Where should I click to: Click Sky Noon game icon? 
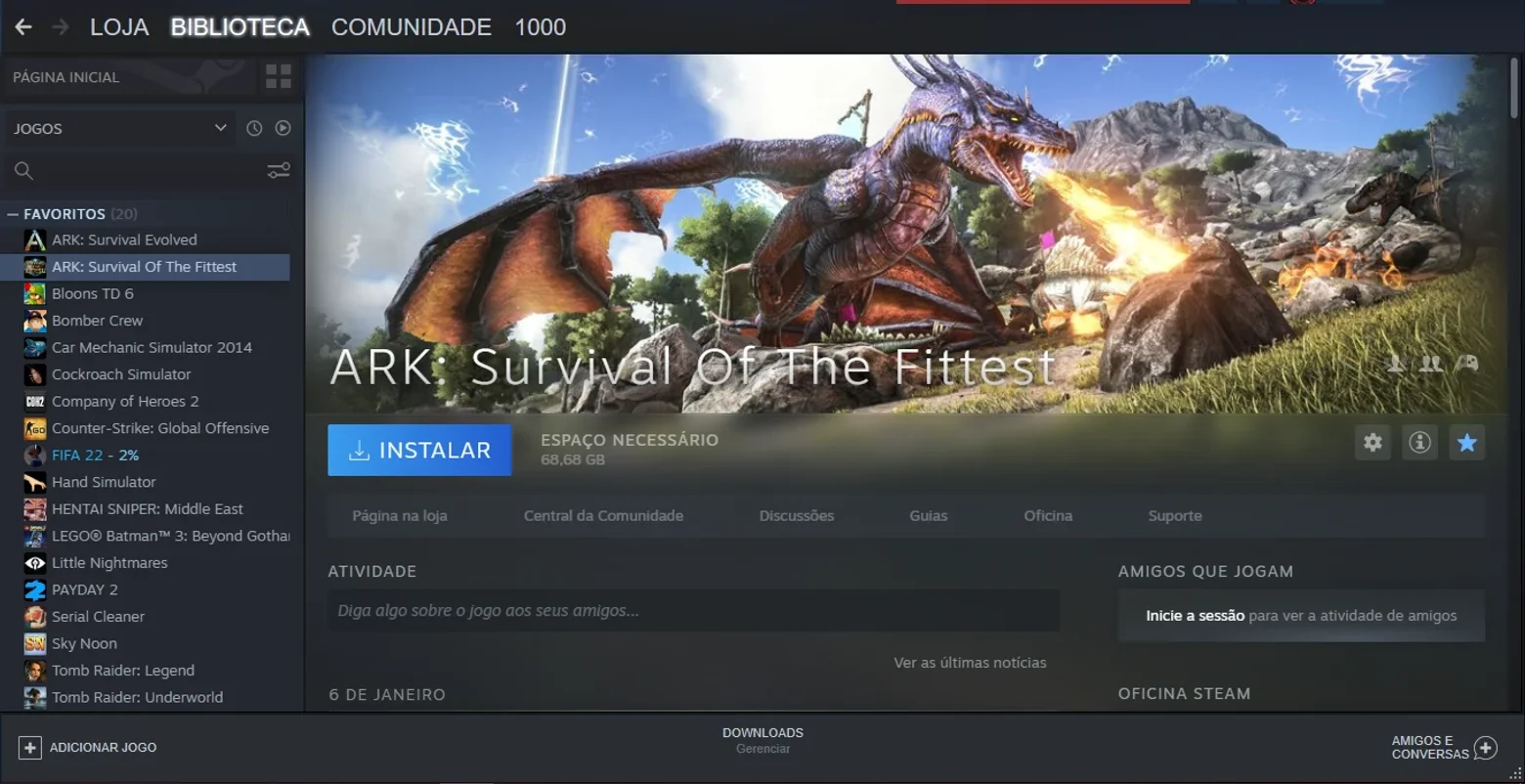[35, 644]
